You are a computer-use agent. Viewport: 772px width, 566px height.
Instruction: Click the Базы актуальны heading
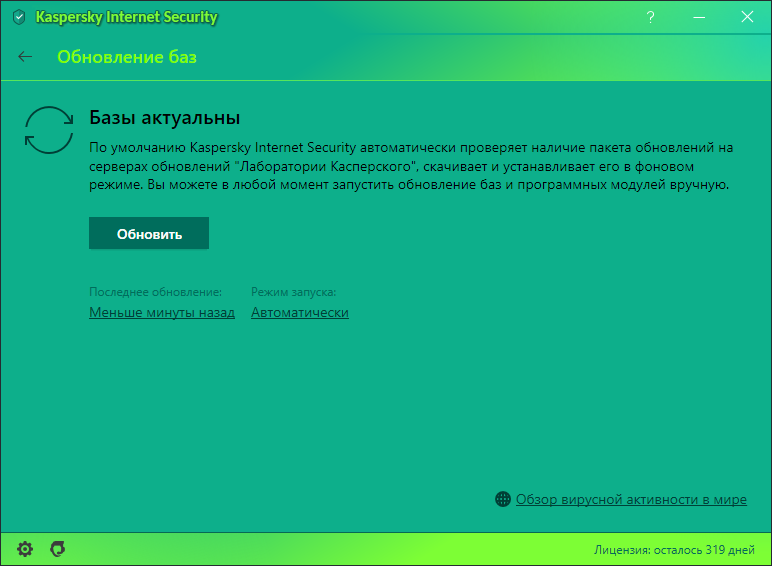tap(164, 118)
